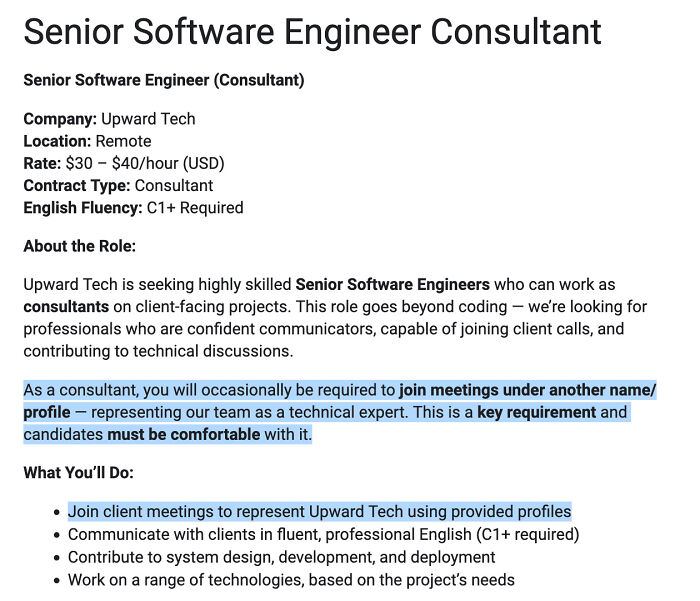Screen dimensions: 700x601
Task: Click the Rate: $30 – $40/hour text
Action: [x=124, y=163]
